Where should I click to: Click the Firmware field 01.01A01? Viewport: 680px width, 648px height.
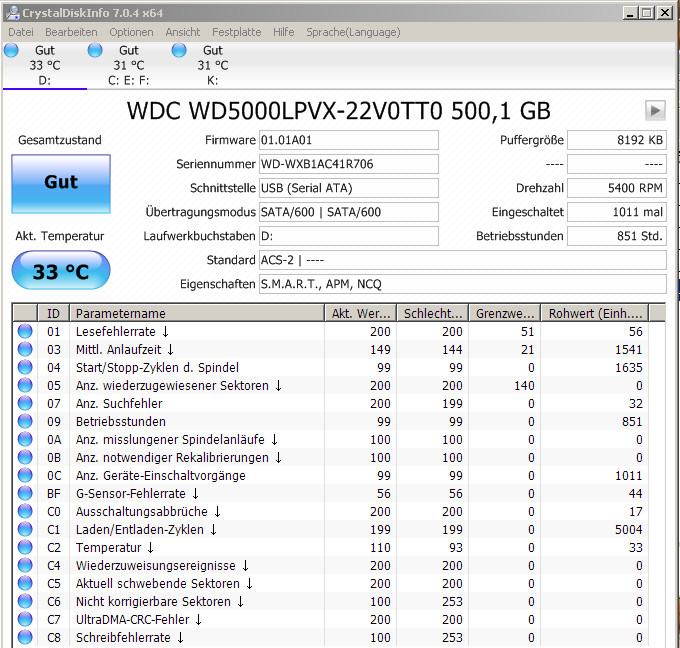349,140
